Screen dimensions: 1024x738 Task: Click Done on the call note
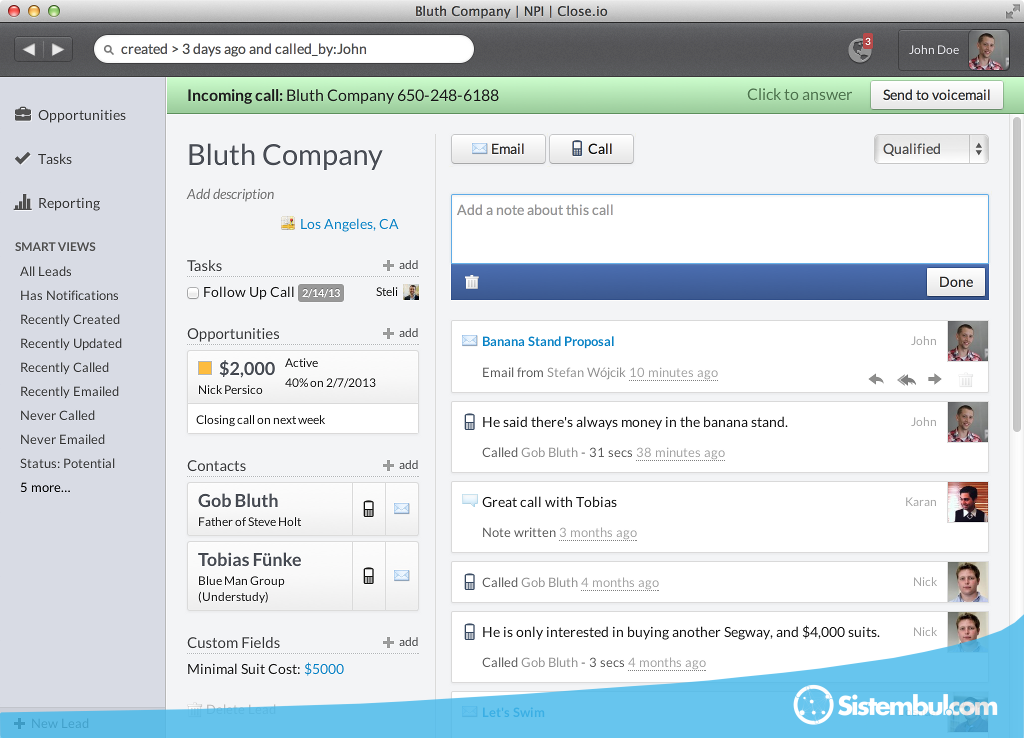tap(956, 282)
